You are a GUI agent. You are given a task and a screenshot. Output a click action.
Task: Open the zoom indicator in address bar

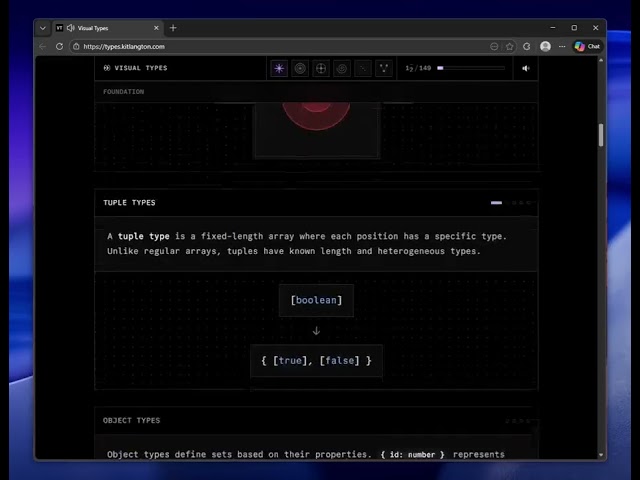(x=494, y=47)
